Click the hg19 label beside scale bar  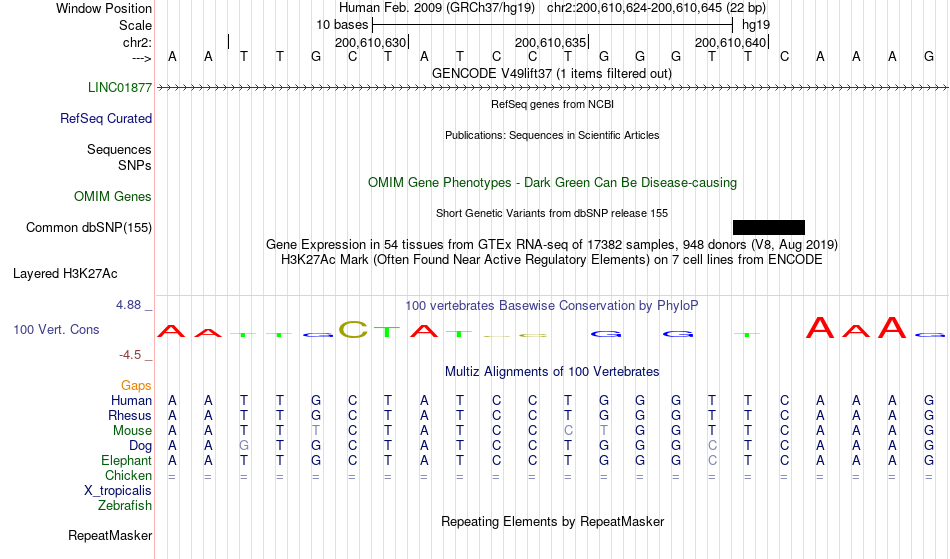click(756, 25)
